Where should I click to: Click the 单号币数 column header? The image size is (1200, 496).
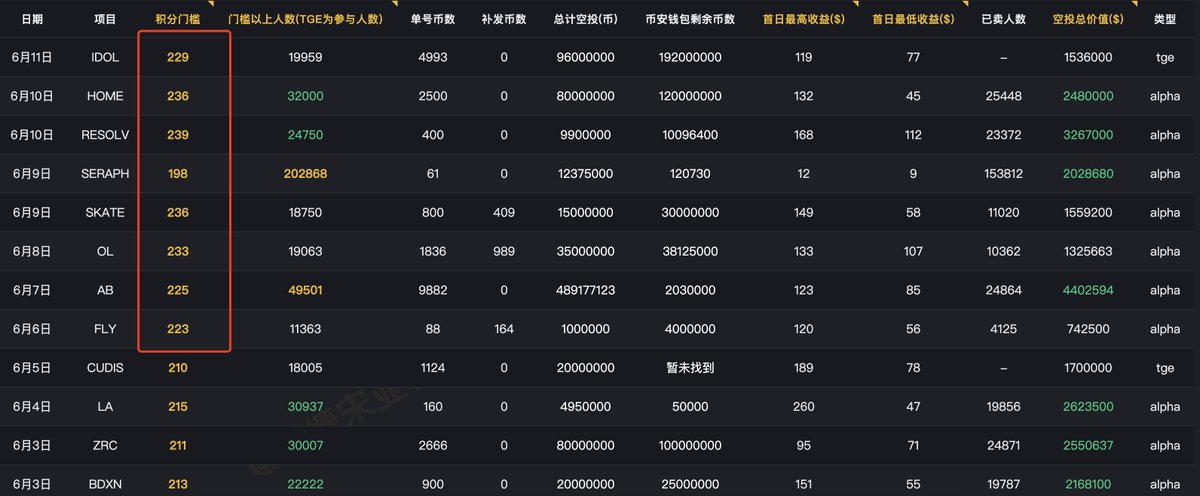tap(432, 19)
